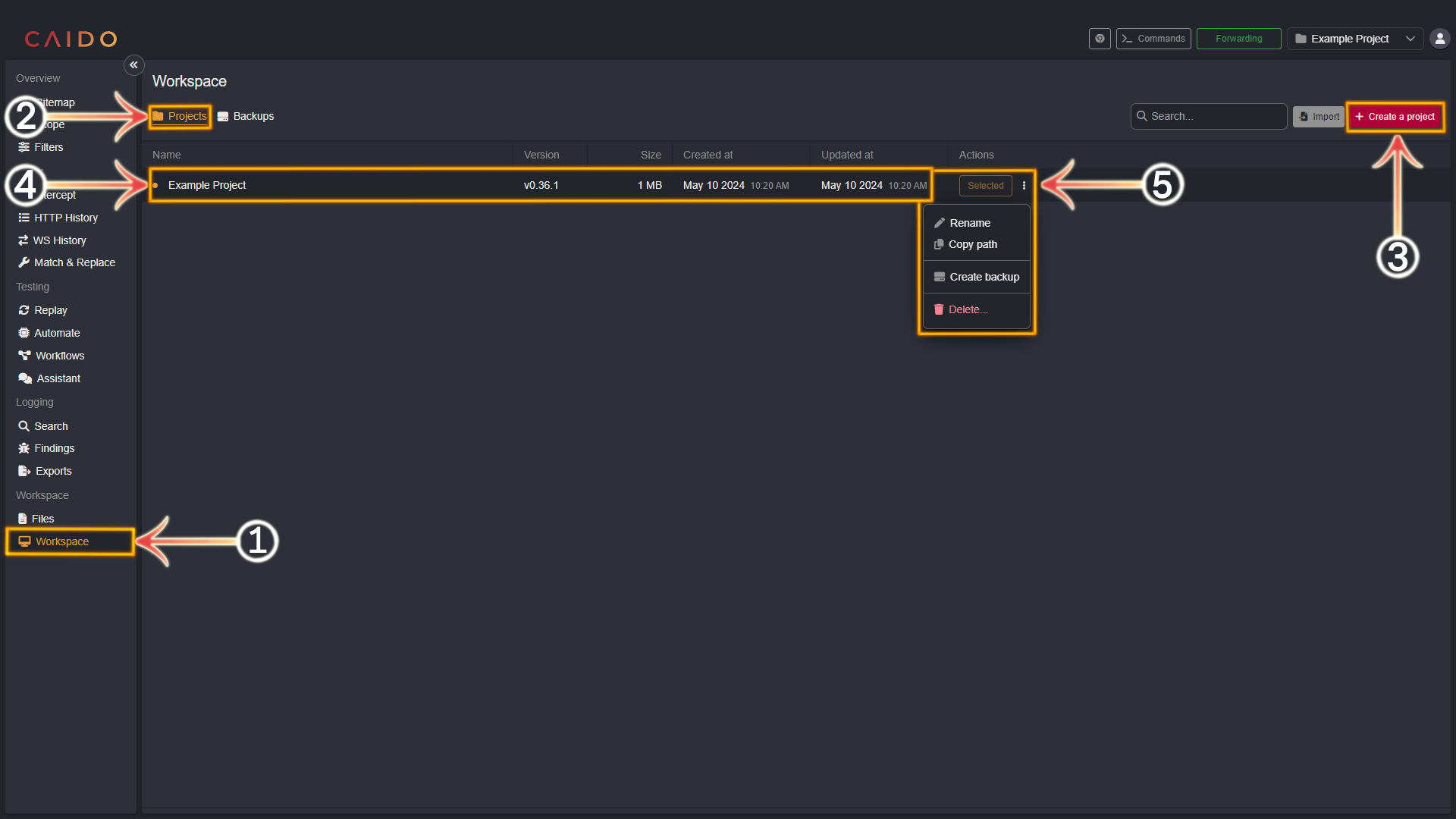Choose Delete... from the context menu
Screen dimensions: 1456x819
(x=977, y=309)
